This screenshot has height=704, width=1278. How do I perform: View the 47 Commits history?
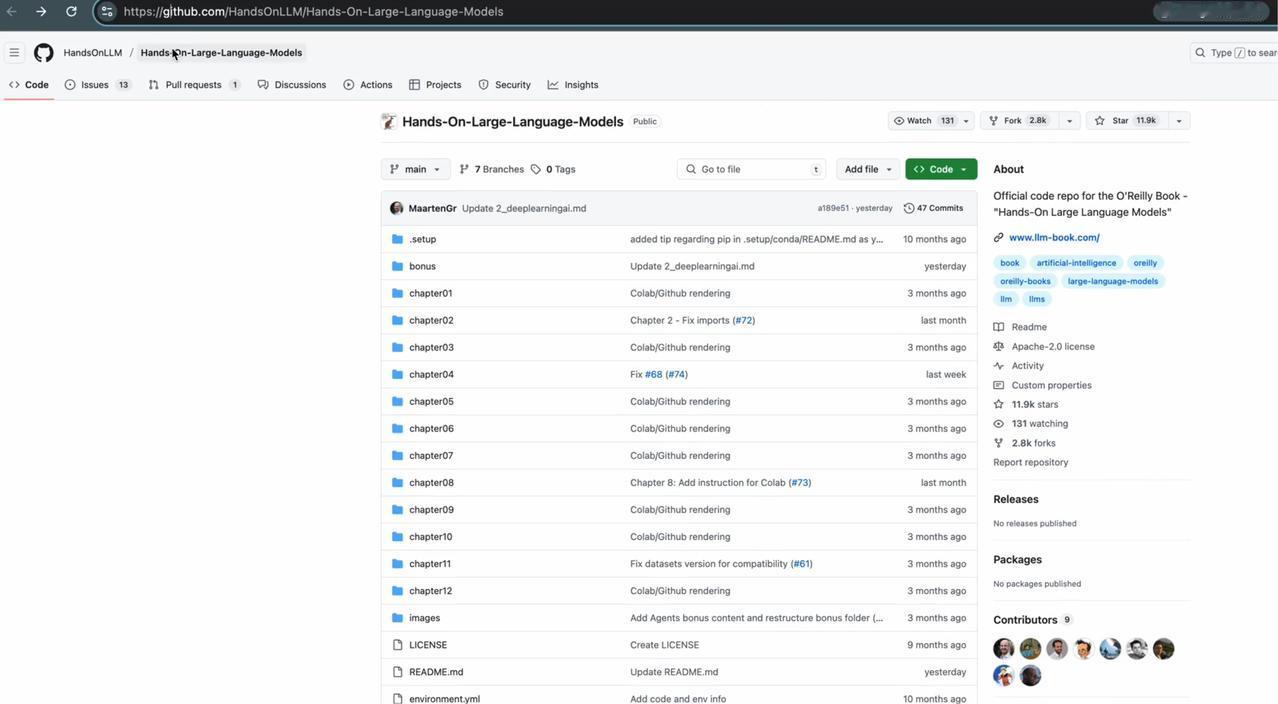point(933,208)
